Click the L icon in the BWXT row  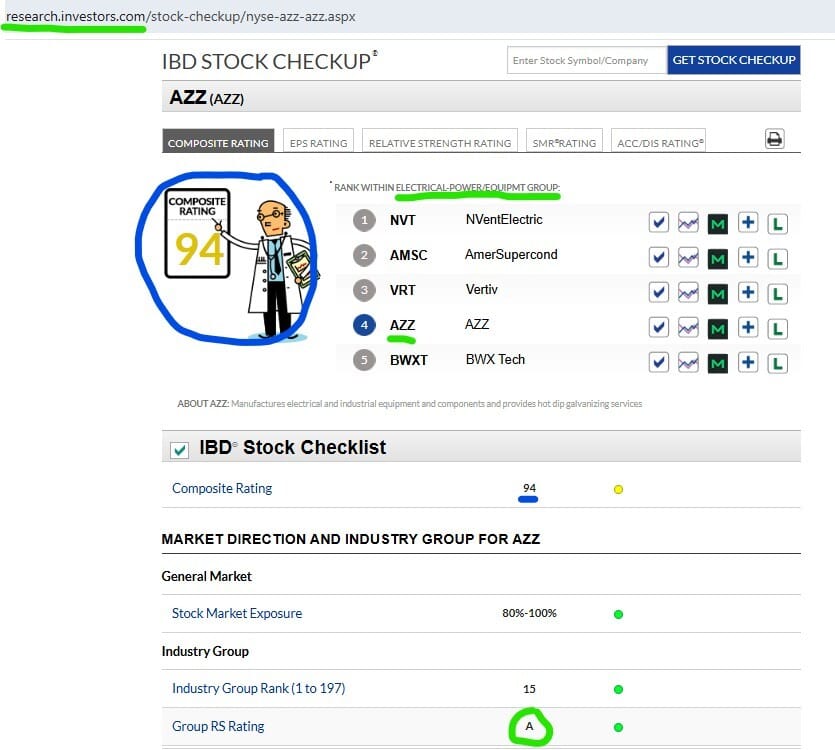pos(777,364)
